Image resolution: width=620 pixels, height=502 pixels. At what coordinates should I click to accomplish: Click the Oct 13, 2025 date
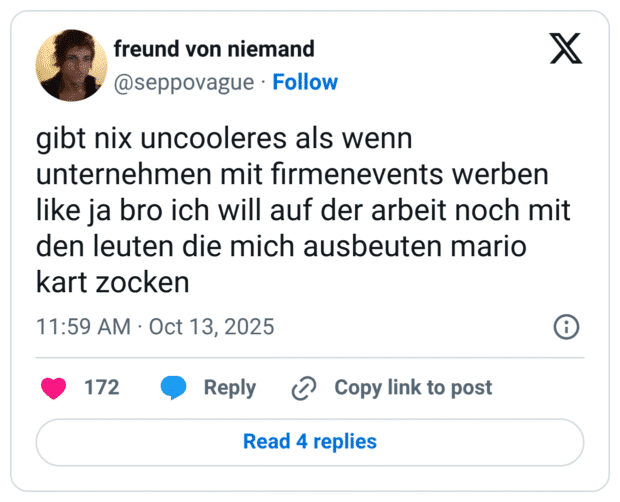tap(211, 327)
